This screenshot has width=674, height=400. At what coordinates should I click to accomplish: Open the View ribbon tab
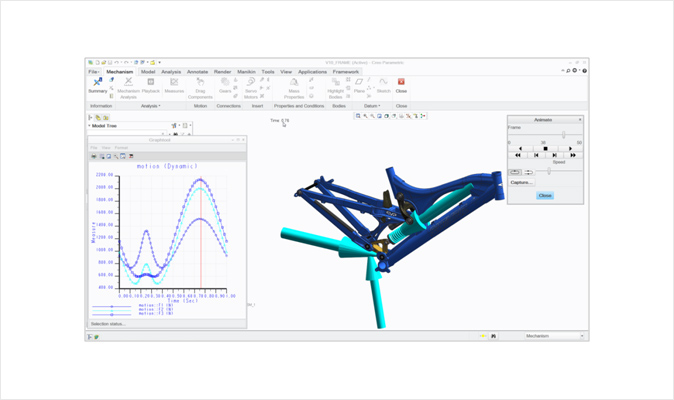click(x=286, y=72)
